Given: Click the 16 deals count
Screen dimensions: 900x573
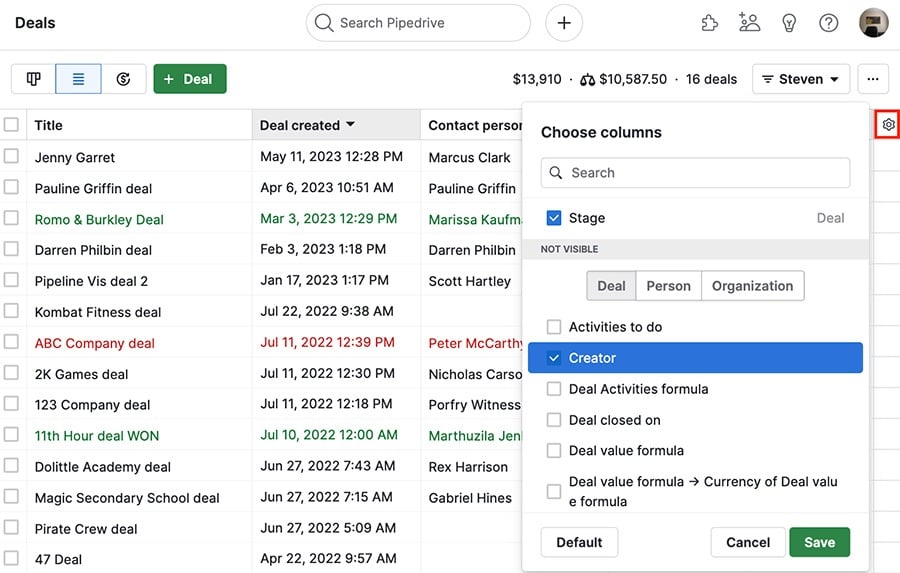Looking at the screenshot, I should click(711, 79).
